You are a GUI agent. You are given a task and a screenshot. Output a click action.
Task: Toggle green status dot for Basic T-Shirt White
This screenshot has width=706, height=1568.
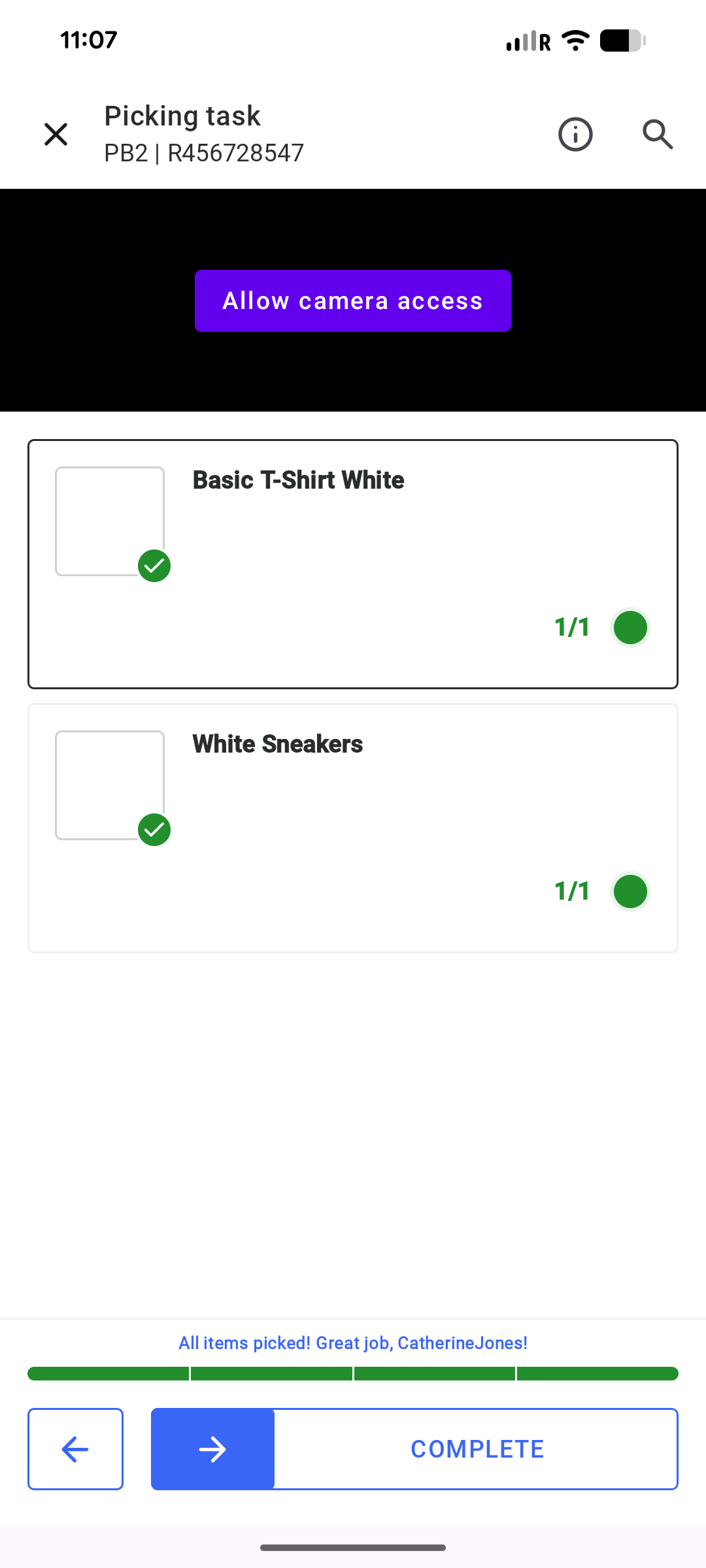tap(630, 627)
